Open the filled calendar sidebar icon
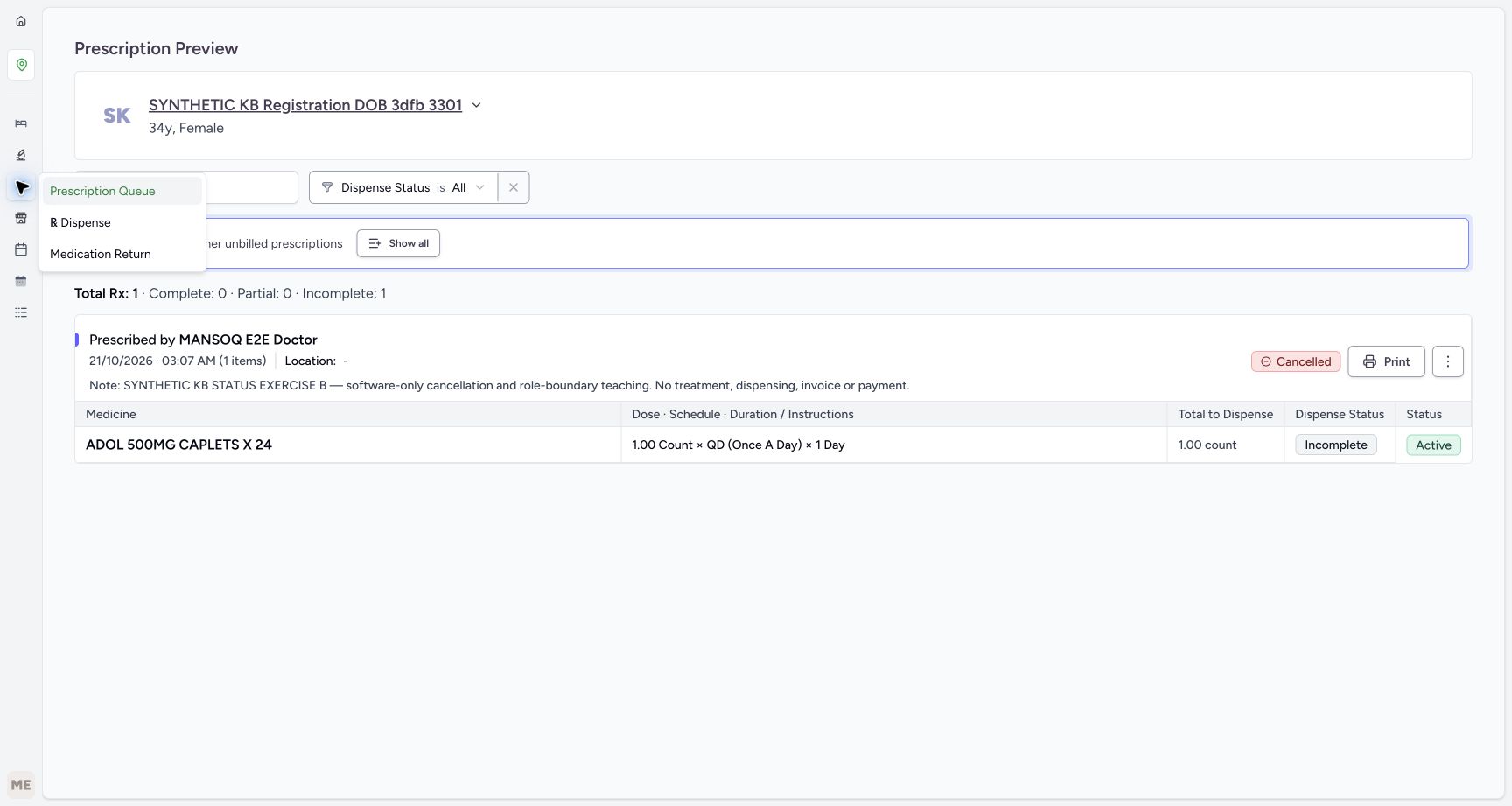This screenshot has height=806, width=1512. (x=21, y=281)
